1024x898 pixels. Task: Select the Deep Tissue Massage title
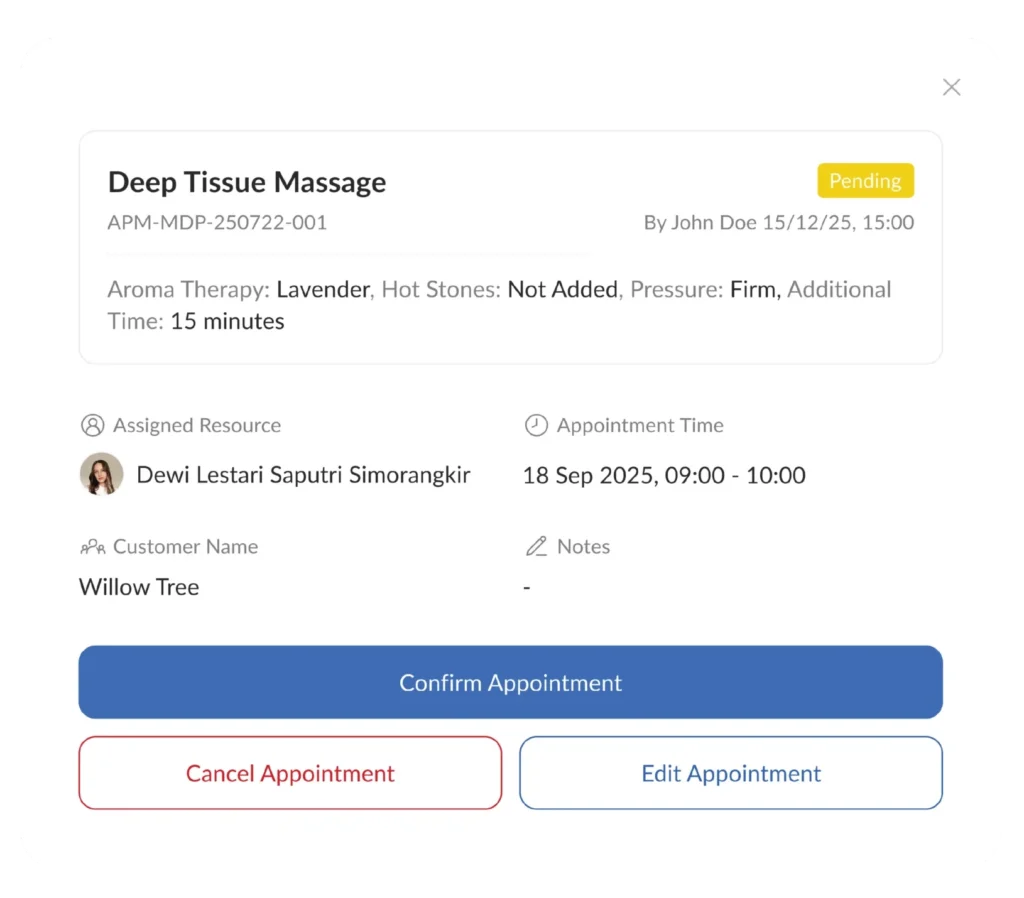click(x=247, y=182)
